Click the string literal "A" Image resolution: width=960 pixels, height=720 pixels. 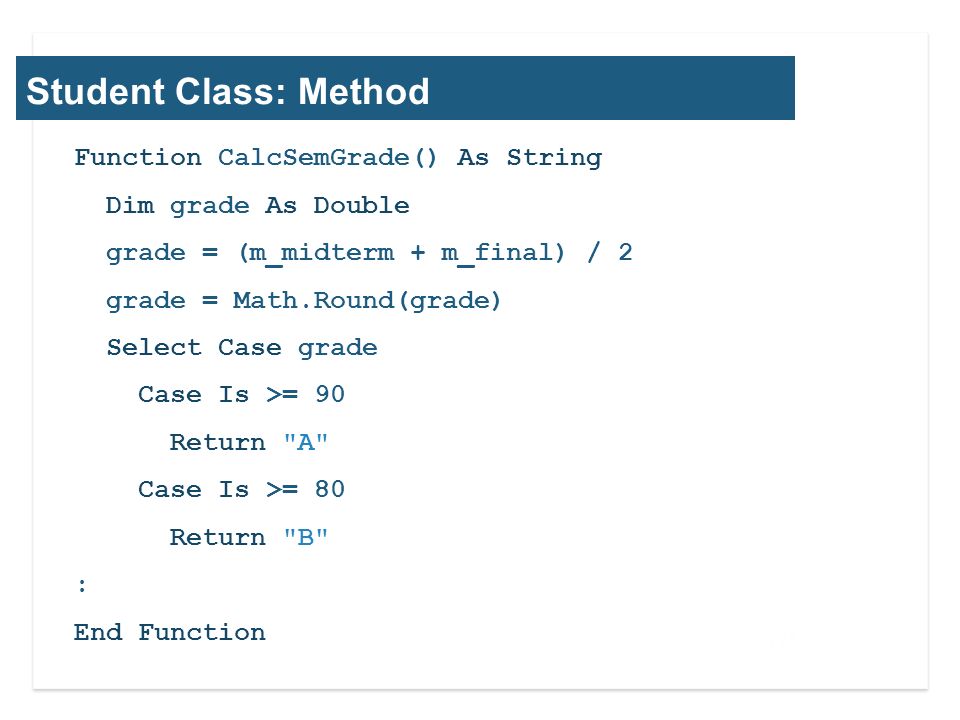(x=306, y=441)
